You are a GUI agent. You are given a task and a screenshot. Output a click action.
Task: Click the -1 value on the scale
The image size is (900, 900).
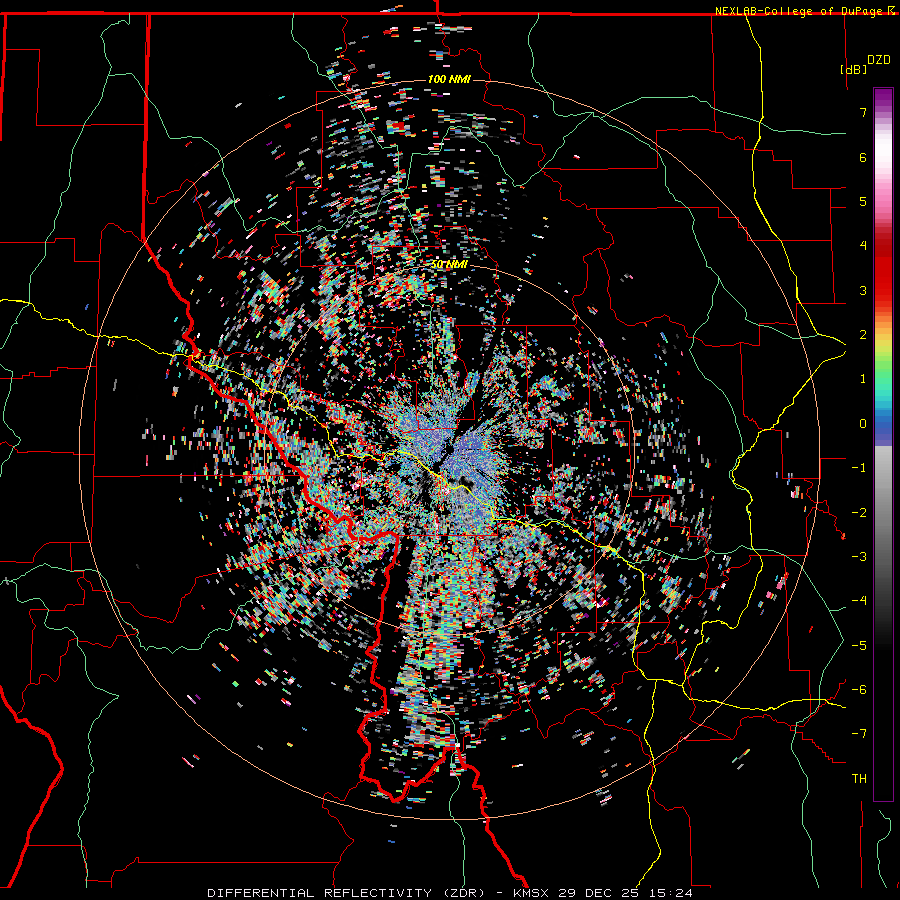coord(859,468)
